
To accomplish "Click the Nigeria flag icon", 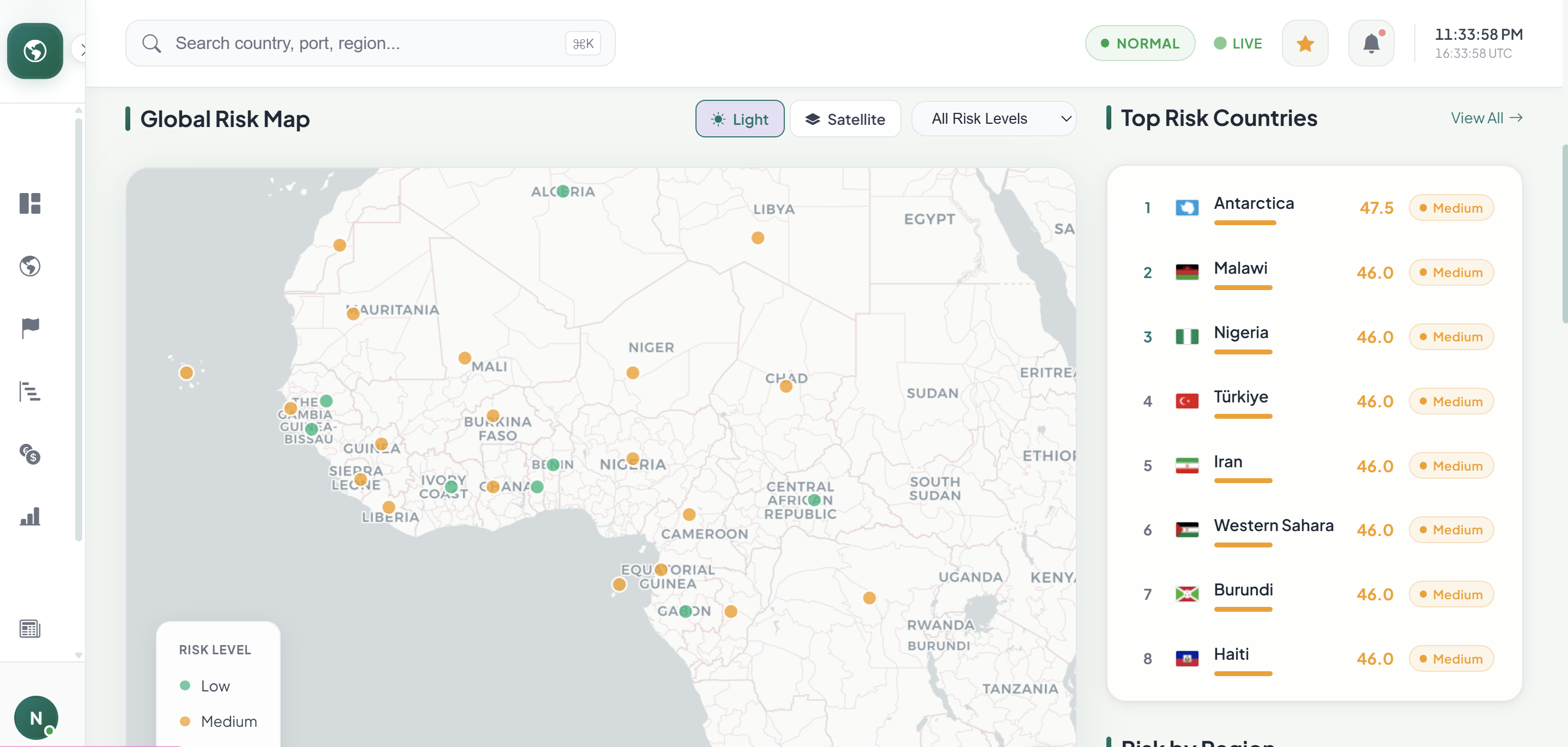I will click(x=1186, y=336).
